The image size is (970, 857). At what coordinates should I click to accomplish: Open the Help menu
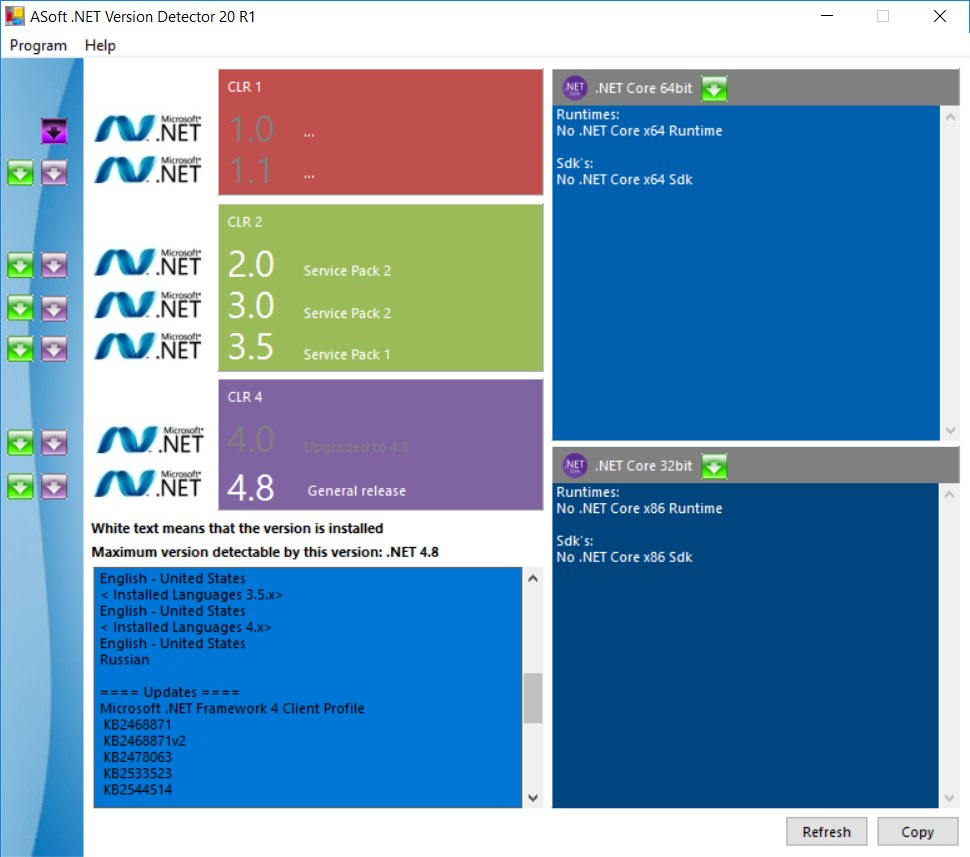click(100, 45)
